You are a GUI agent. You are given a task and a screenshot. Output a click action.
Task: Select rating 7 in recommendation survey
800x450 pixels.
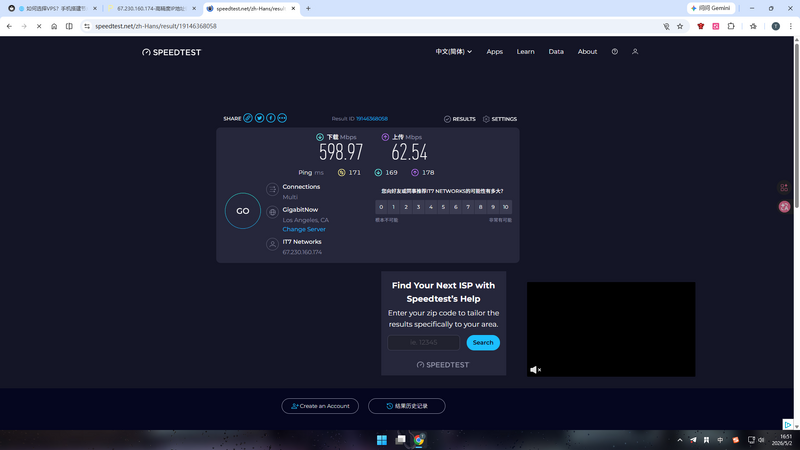tap(468, 207)
